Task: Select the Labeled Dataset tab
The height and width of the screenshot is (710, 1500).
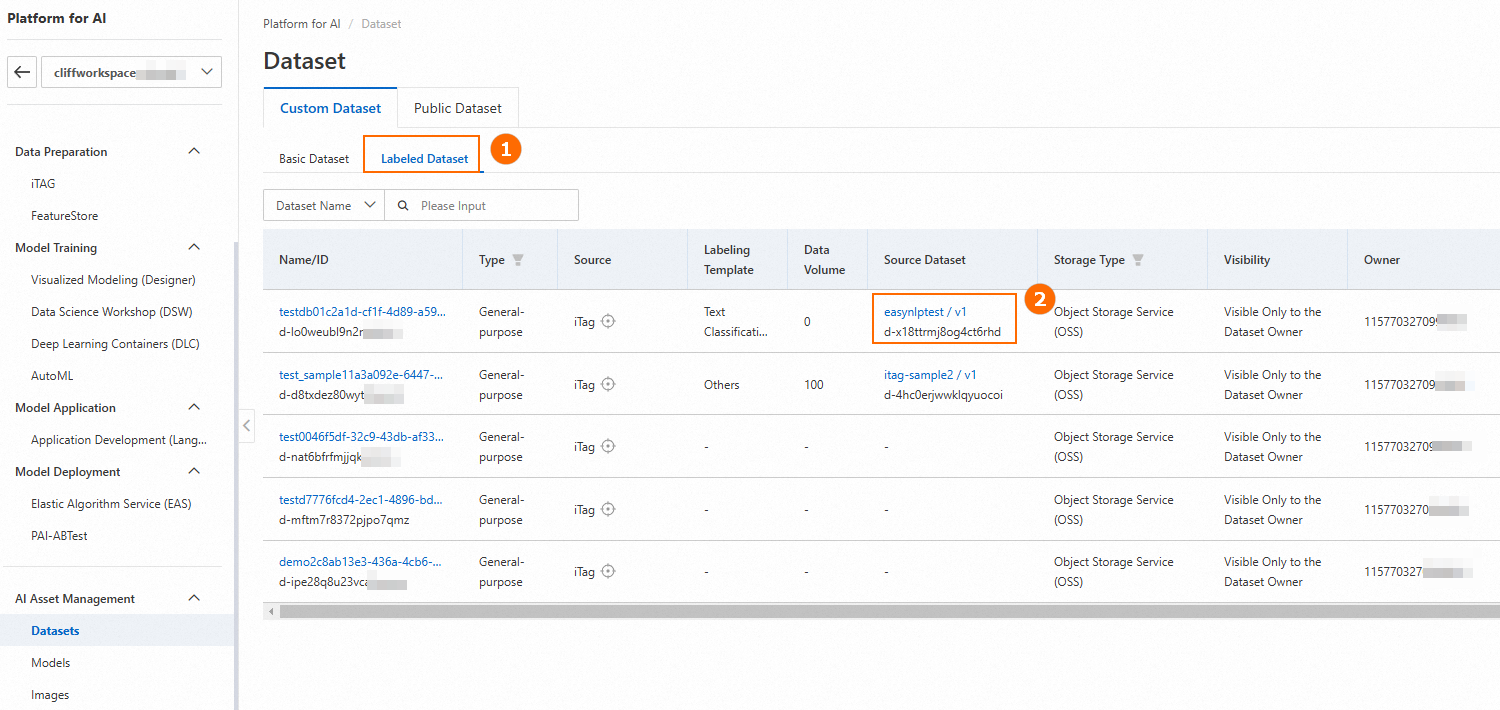Action: 424,159
